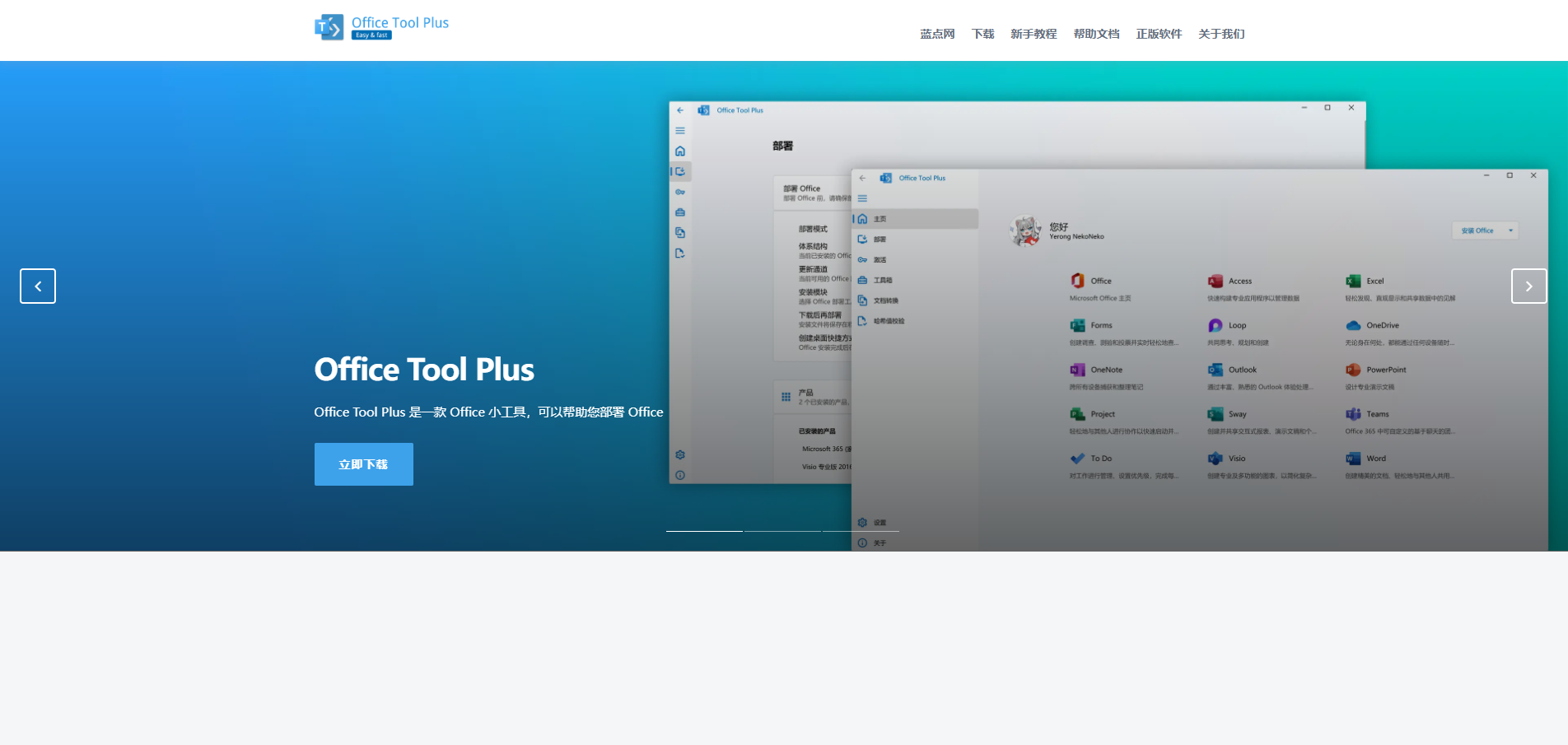Click the home icon in the 部署 window sidebar
The width and height of the screenshot is (1568, 745).
click(680, 151)
